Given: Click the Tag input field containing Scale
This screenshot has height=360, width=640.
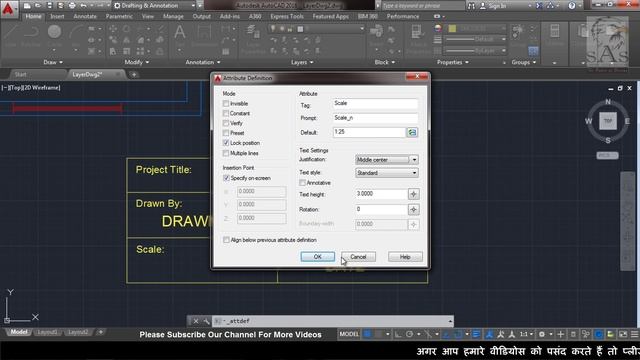Looking at the screenshot, I should tap(375, 104).
